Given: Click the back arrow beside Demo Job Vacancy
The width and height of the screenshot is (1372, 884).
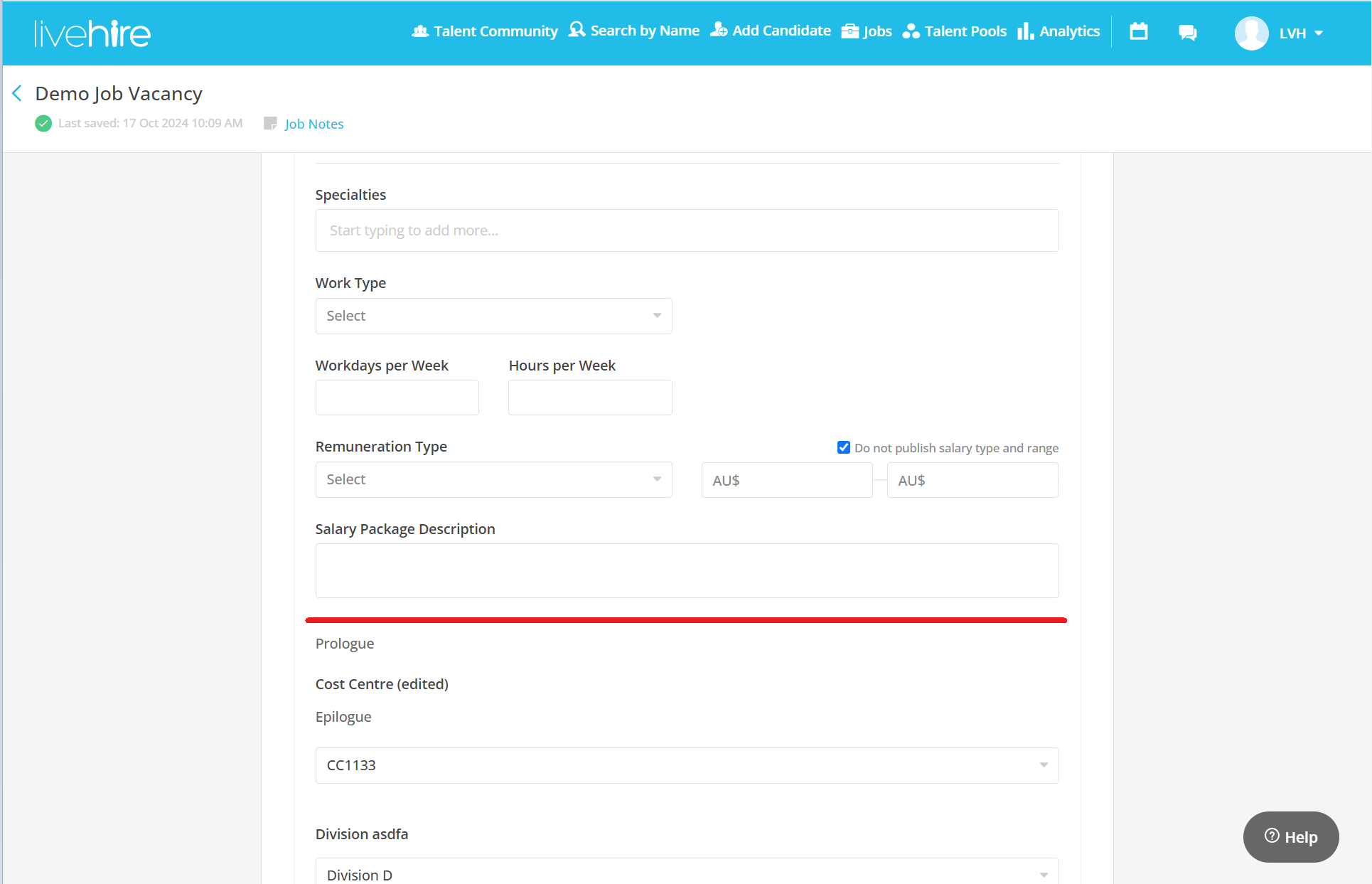Looking at the screenshot, I should coord(16,92).
